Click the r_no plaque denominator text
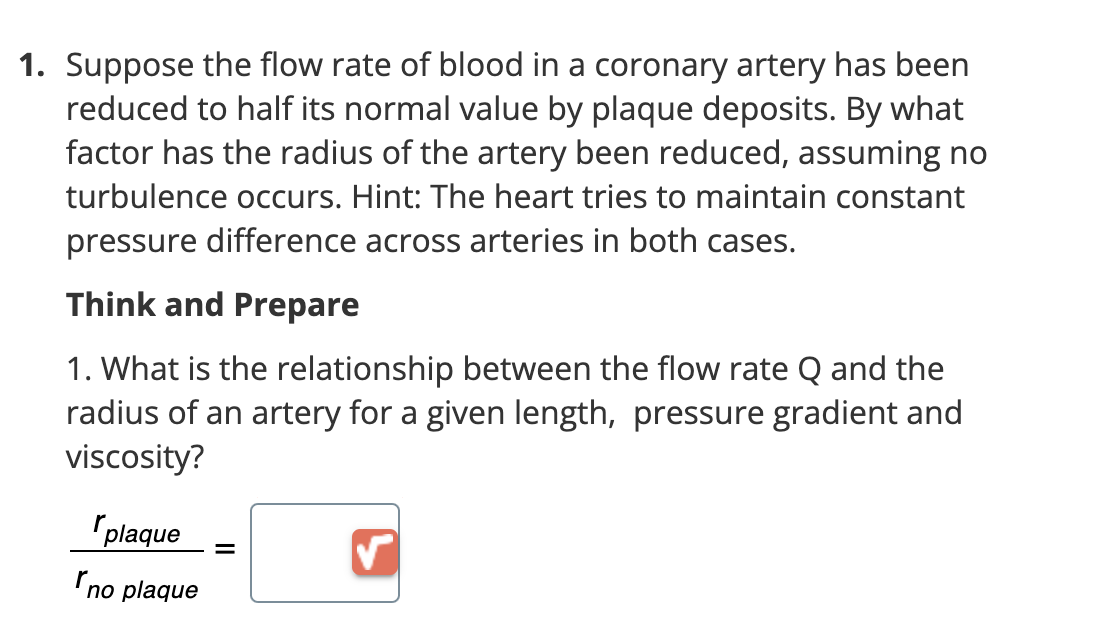 point(136,585)
